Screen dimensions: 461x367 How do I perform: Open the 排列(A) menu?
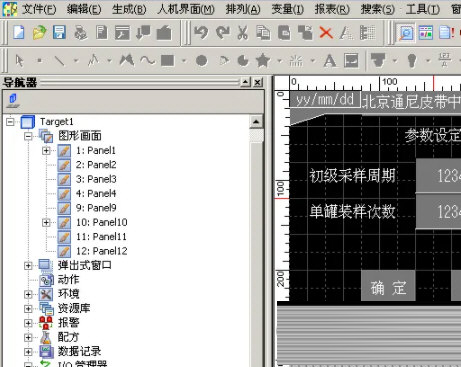[243, 9]
